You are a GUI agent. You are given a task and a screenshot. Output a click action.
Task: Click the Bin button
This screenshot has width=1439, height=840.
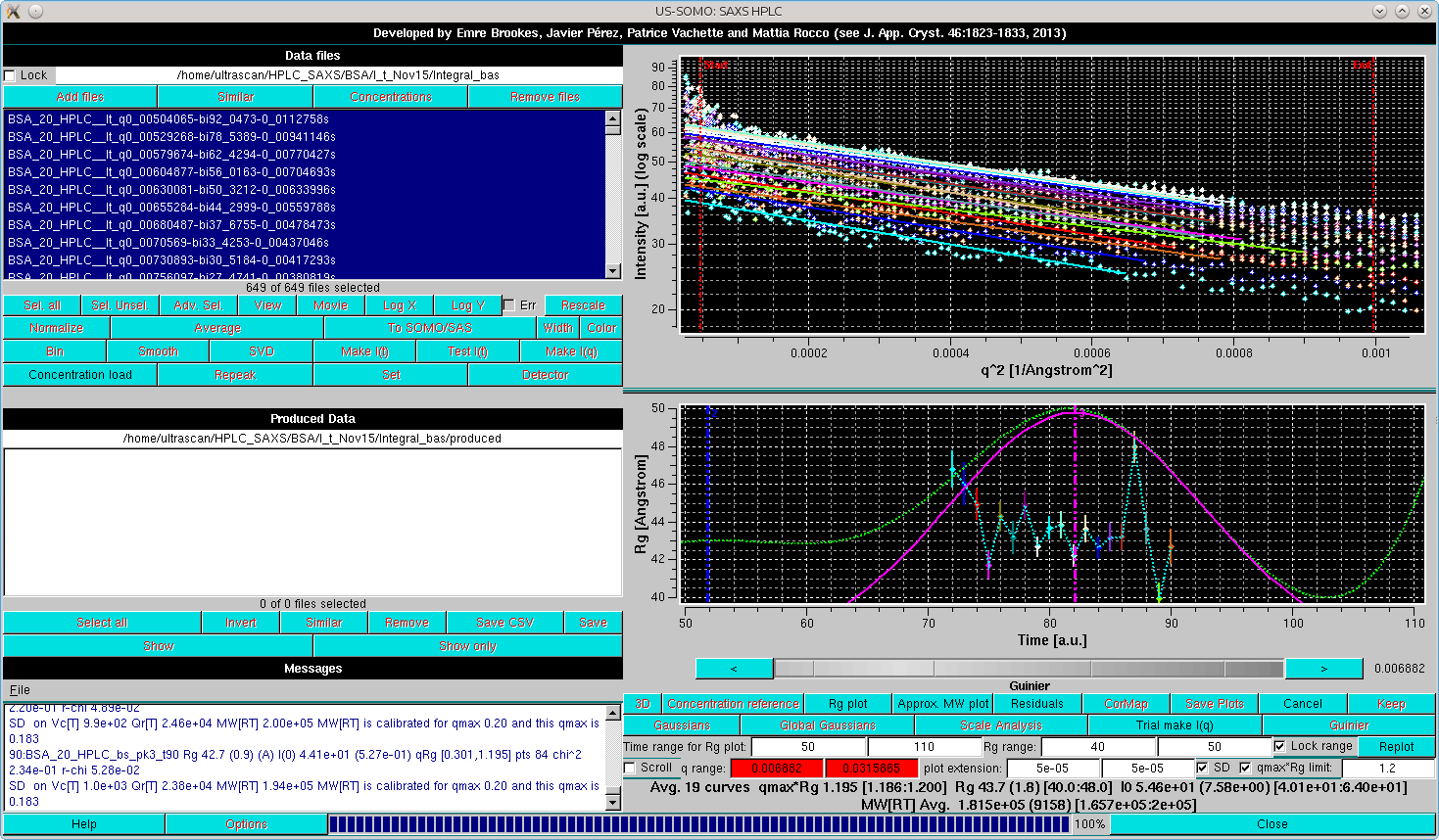click(x=55, y=351)
